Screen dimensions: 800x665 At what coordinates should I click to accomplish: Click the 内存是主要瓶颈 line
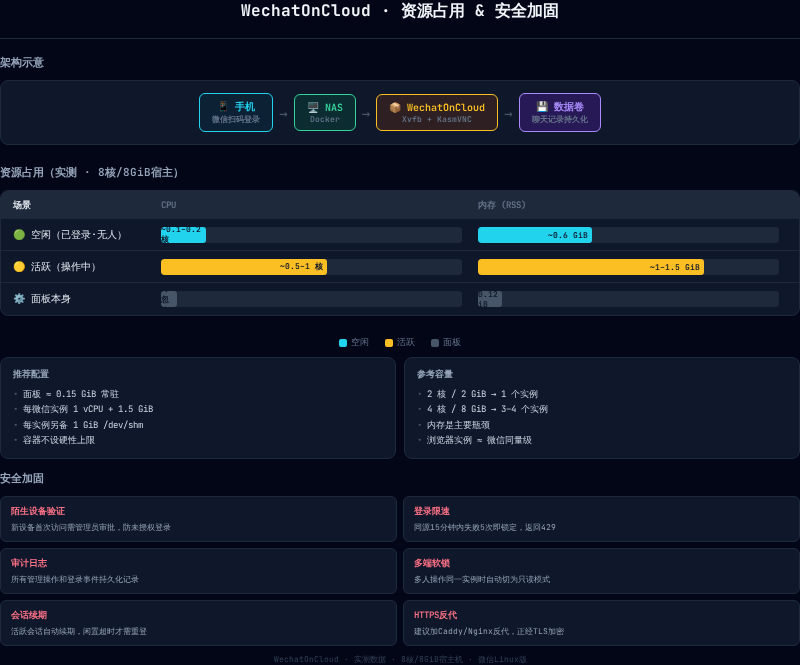pyautogui.click(x=458, y=425)
